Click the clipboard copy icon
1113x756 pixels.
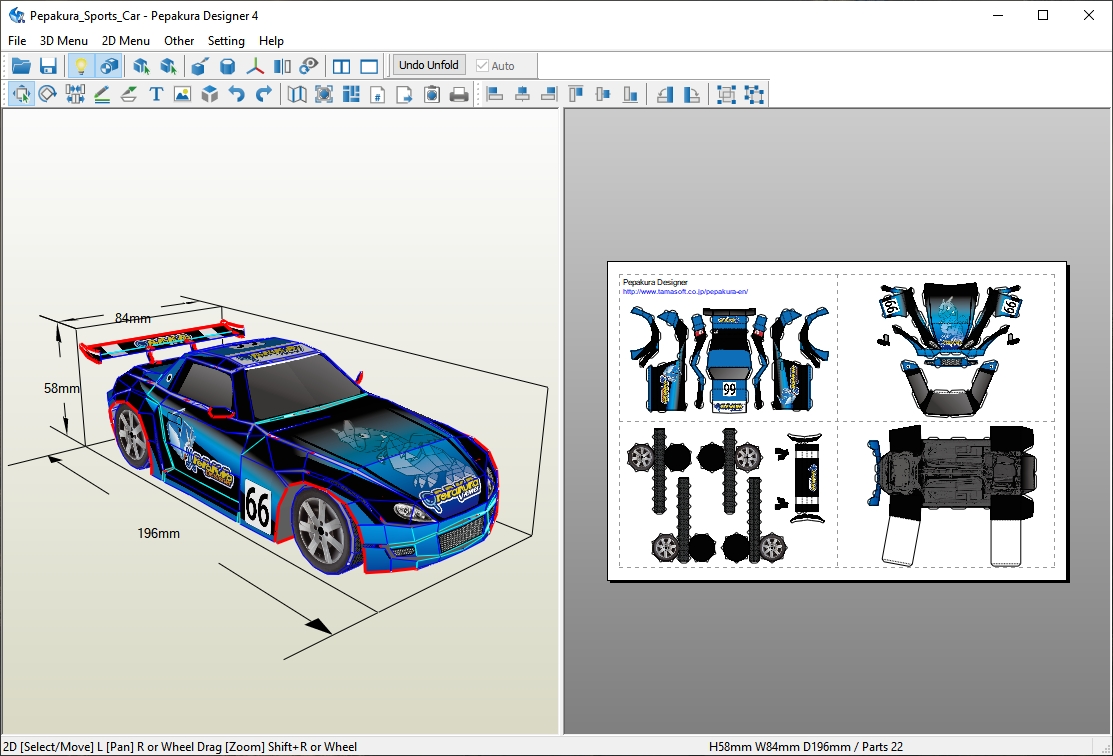tap(432, 94)
